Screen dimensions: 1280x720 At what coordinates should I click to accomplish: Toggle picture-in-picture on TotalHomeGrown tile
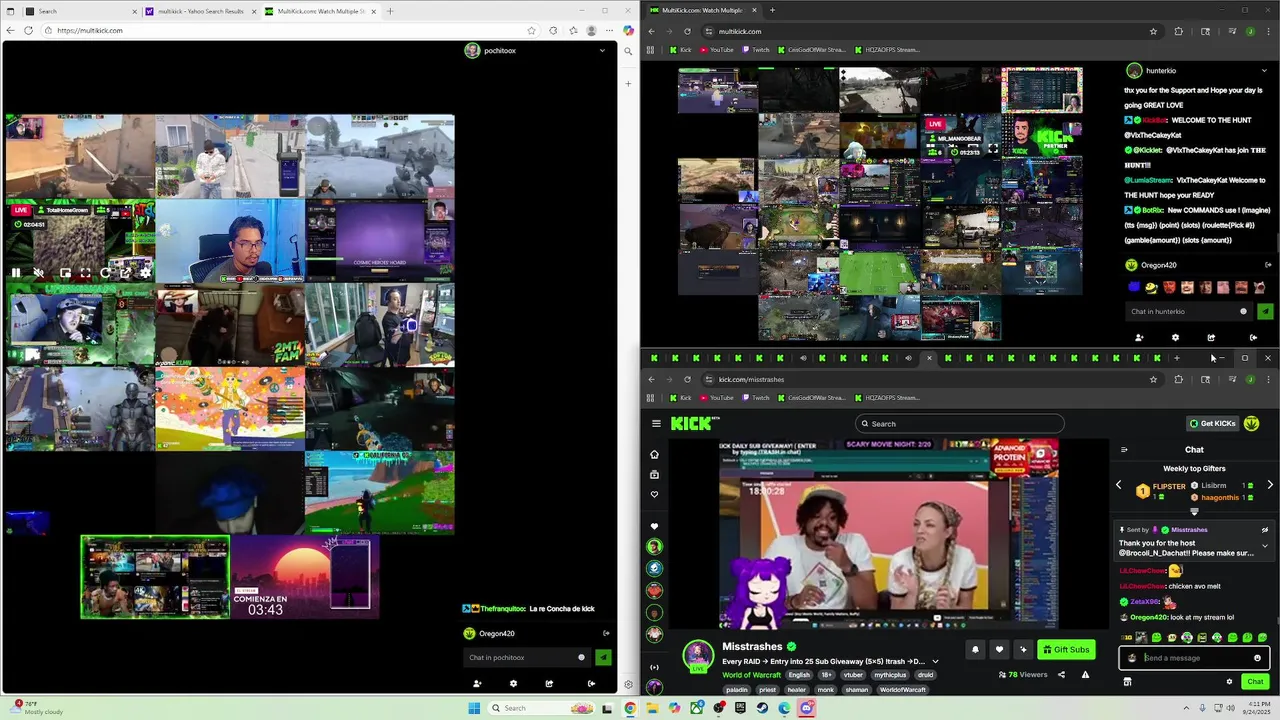(65, 272)
